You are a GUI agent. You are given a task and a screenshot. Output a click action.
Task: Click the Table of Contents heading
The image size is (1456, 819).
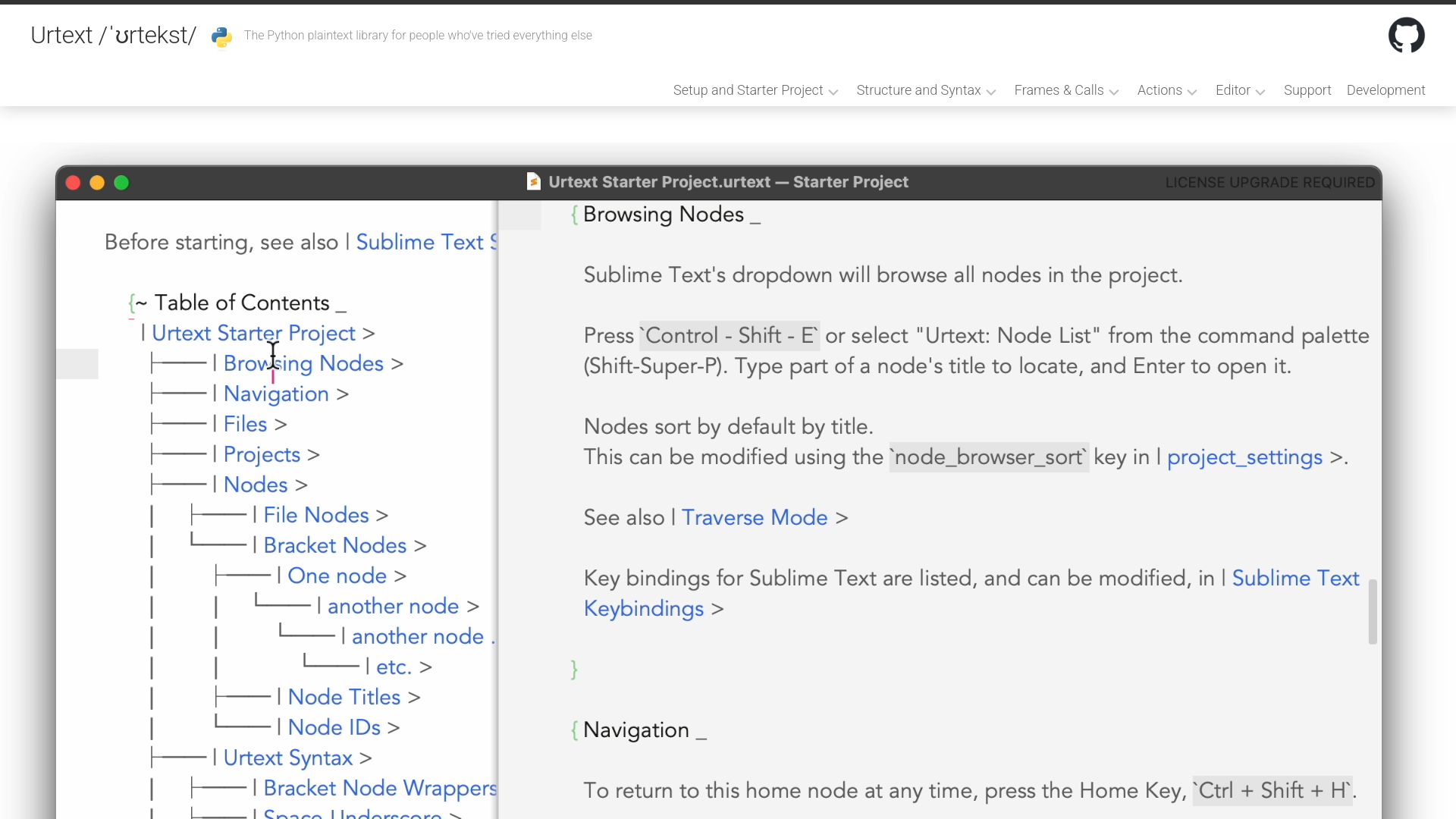pos(242,303)
